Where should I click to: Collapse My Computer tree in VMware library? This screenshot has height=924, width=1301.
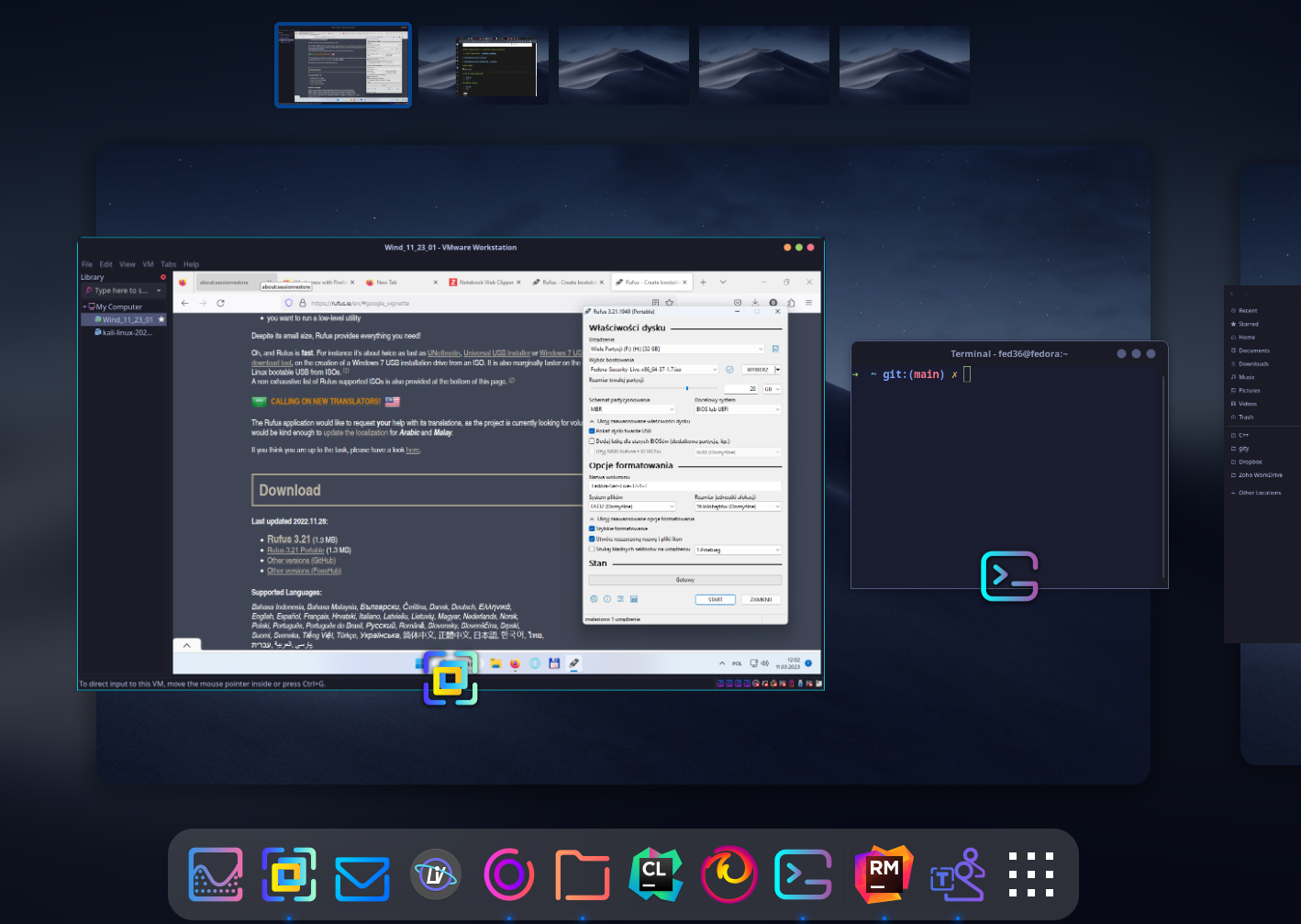(84, 306)
